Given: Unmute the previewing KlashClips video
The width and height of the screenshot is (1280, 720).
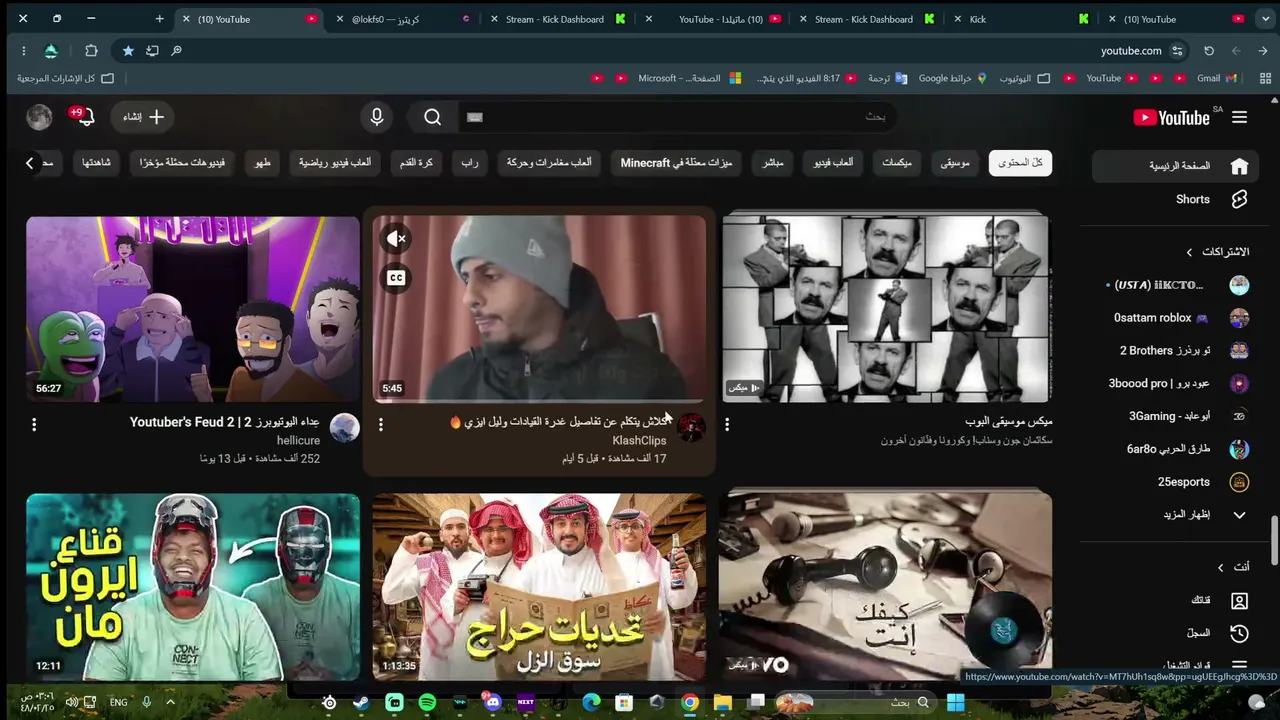Looking at the screenshot, I should point(397,238).
